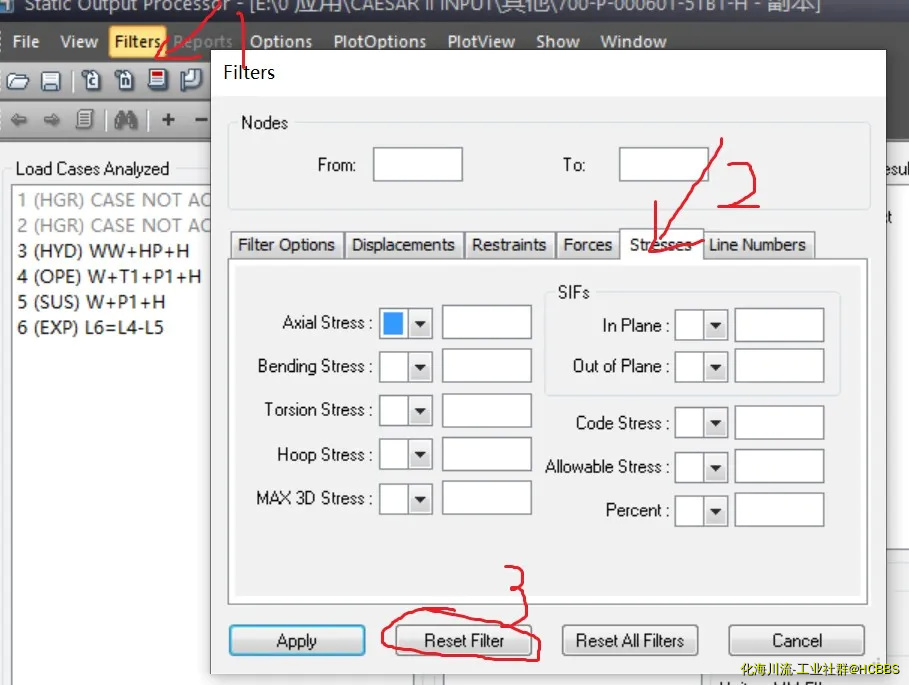Open the Code Stress operator dropdown
The image size is (909, 685).
715,423
